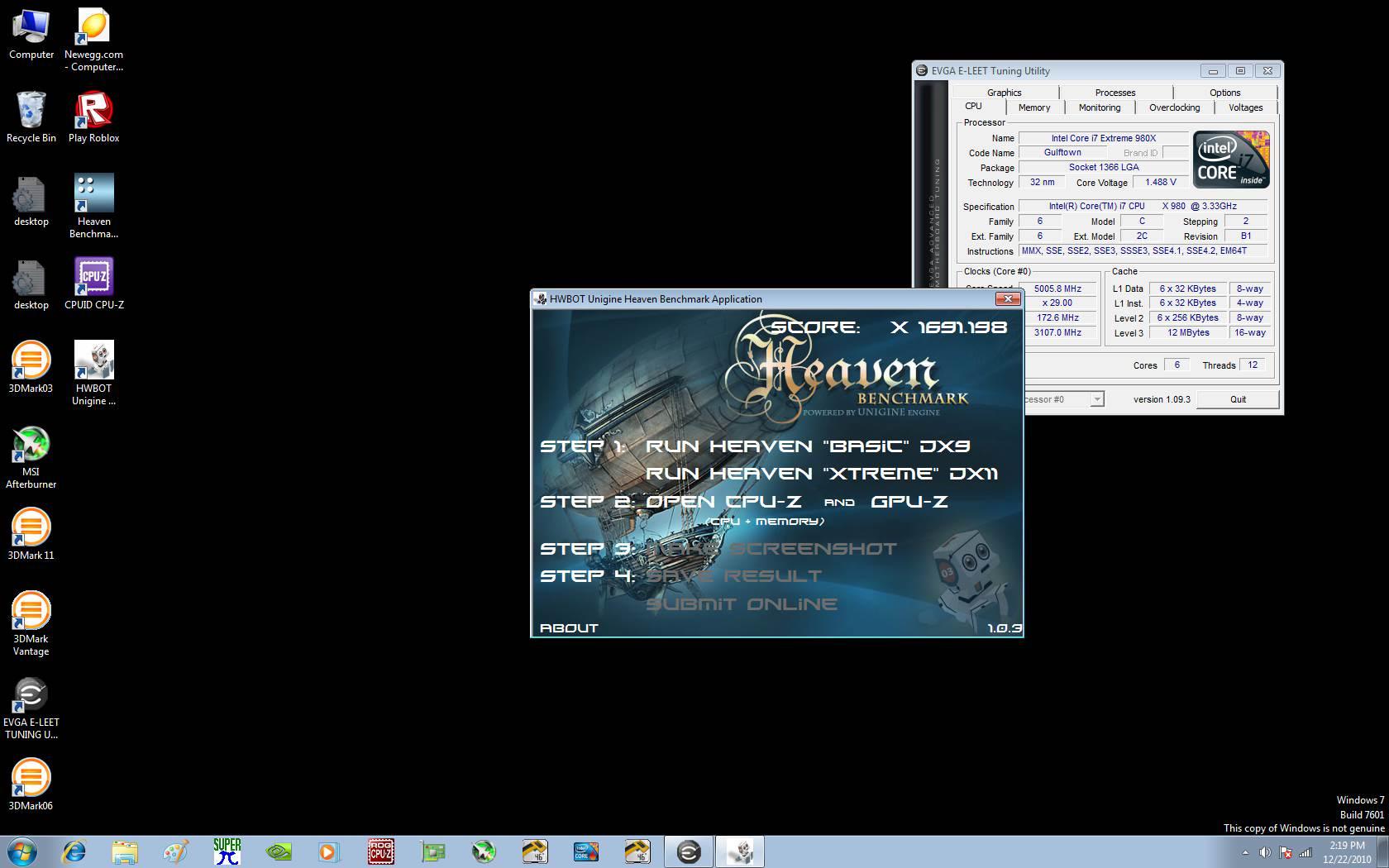Open Windows Explorer from the taskbar

tap(125, 851)
